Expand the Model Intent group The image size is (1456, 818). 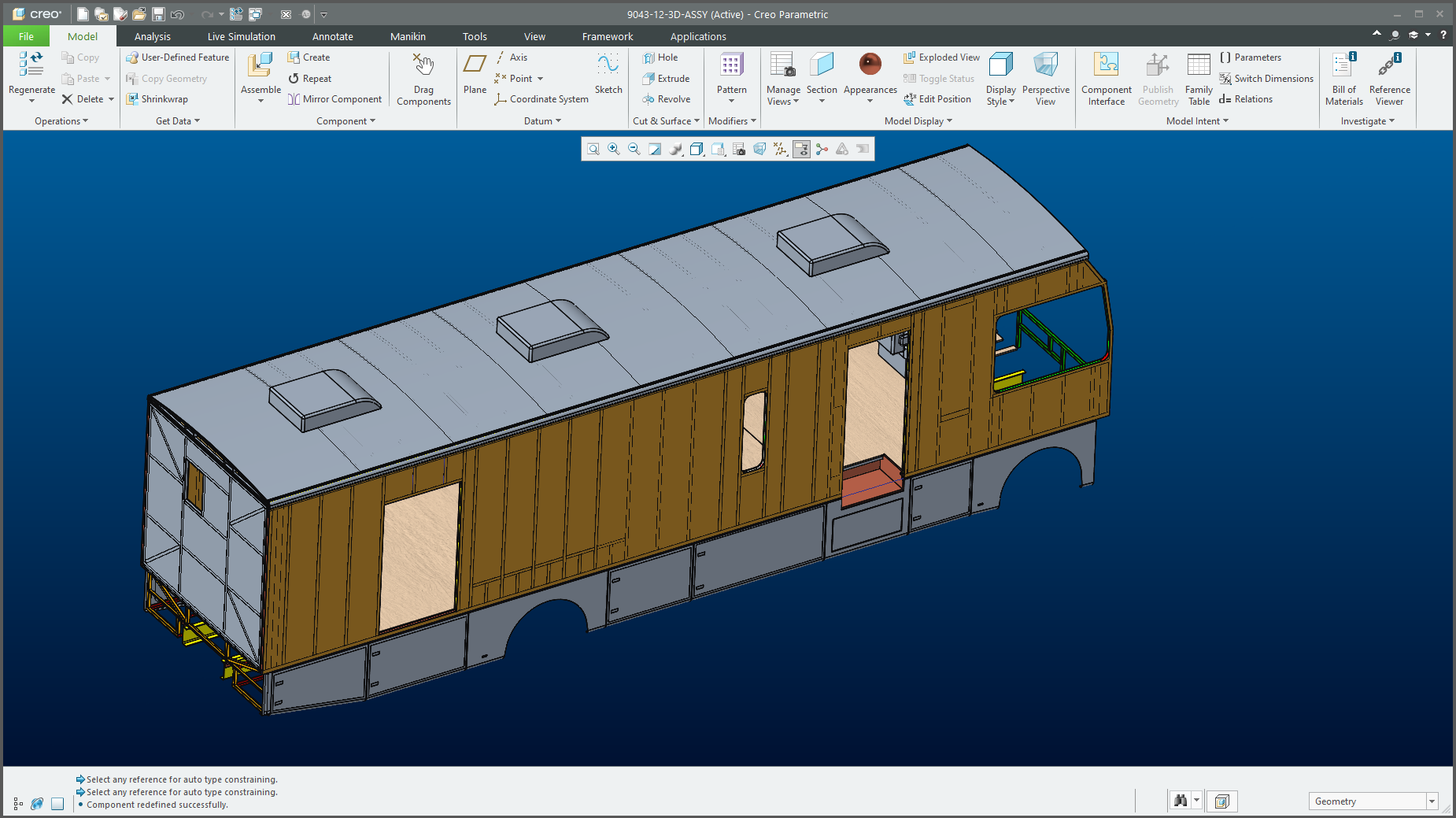point(1197,121)
